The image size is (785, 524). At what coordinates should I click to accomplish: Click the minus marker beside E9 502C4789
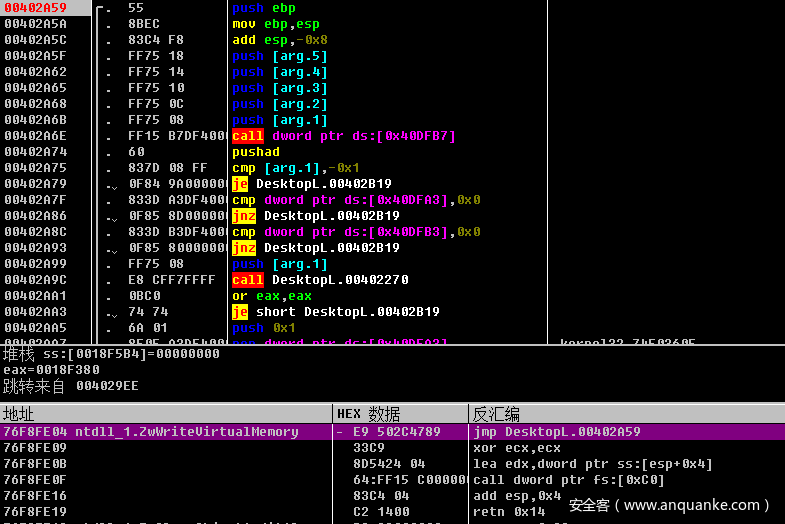(340, 432)
